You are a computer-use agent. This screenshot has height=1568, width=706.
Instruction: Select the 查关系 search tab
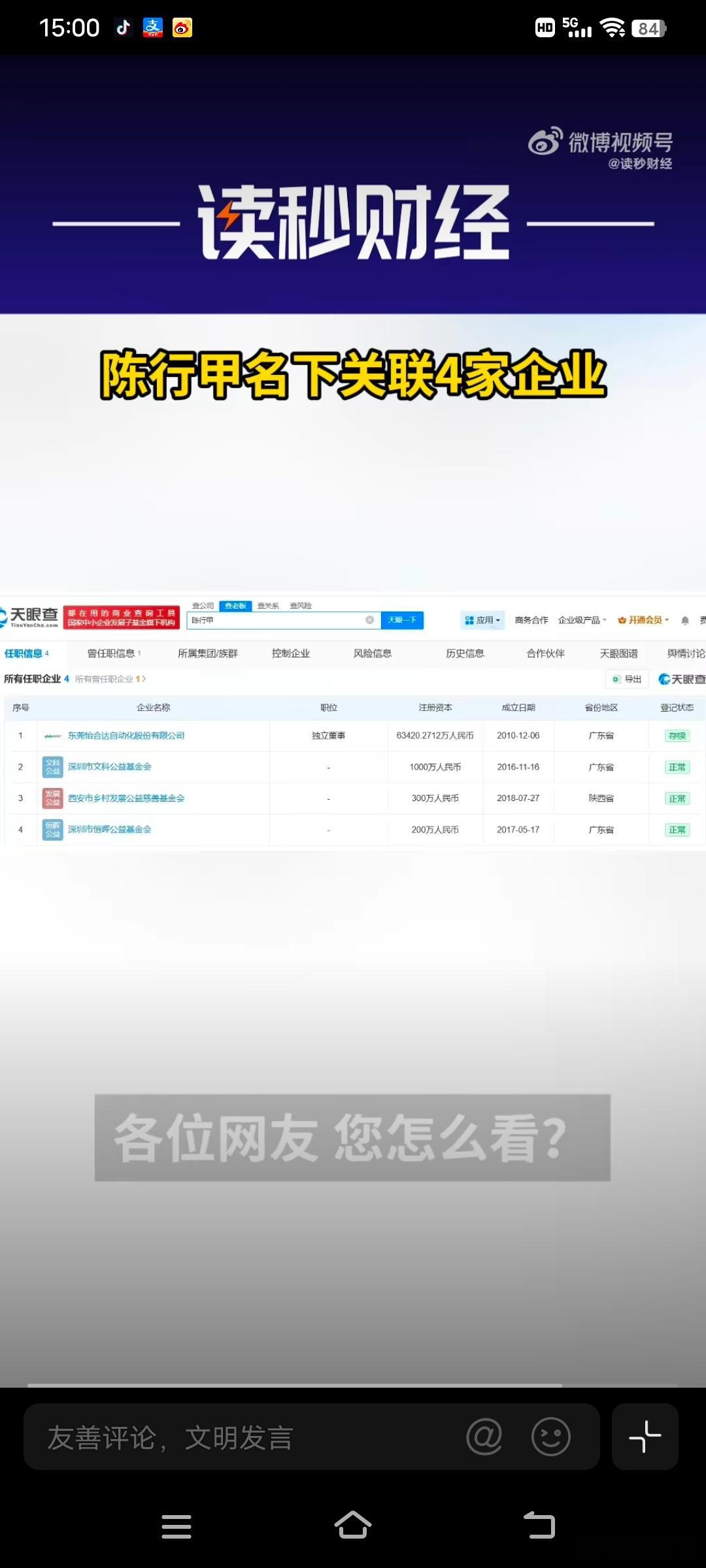[x=268, y=606]
